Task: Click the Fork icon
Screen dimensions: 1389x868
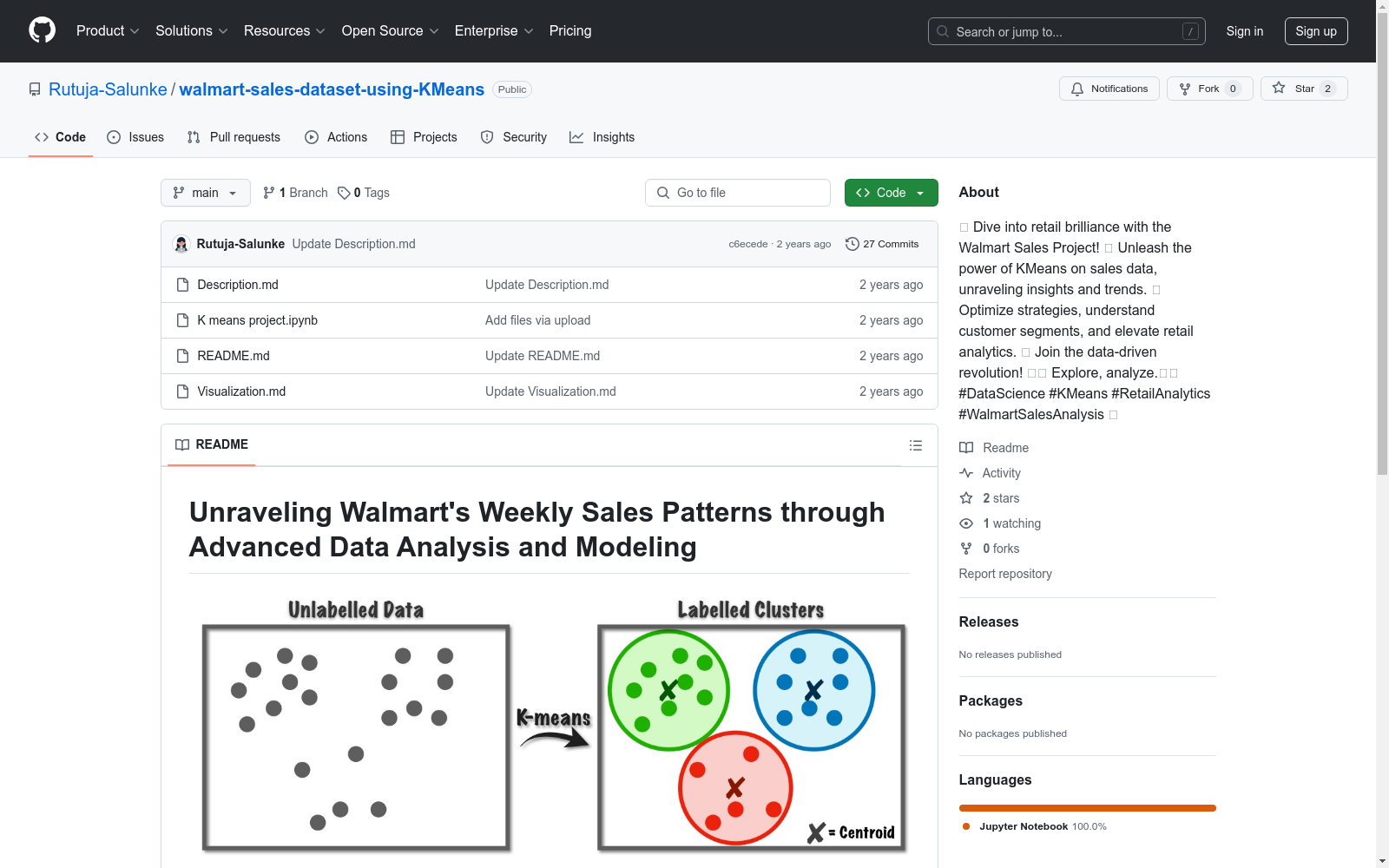Action: click(1185, 89)
